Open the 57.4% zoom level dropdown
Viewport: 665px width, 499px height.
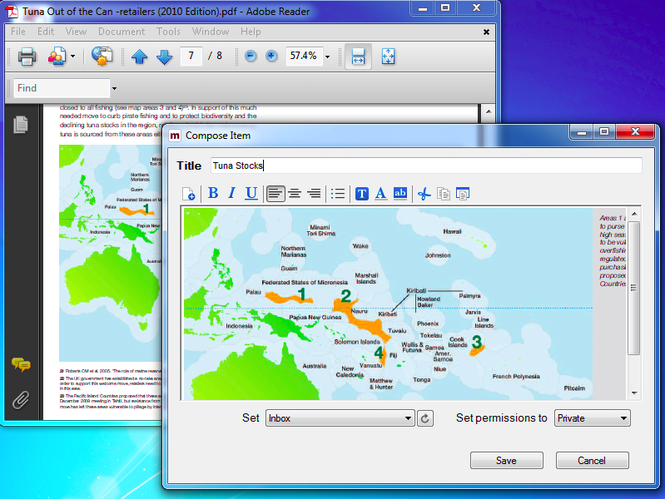327,57
